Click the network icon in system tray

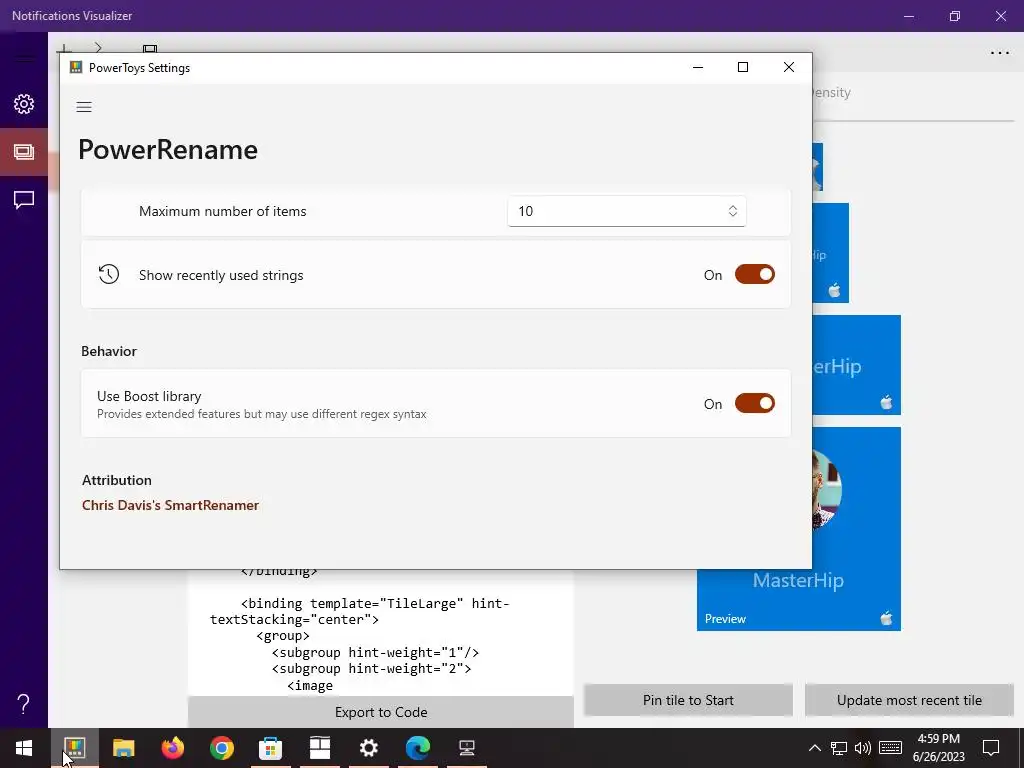click(839, 748)
